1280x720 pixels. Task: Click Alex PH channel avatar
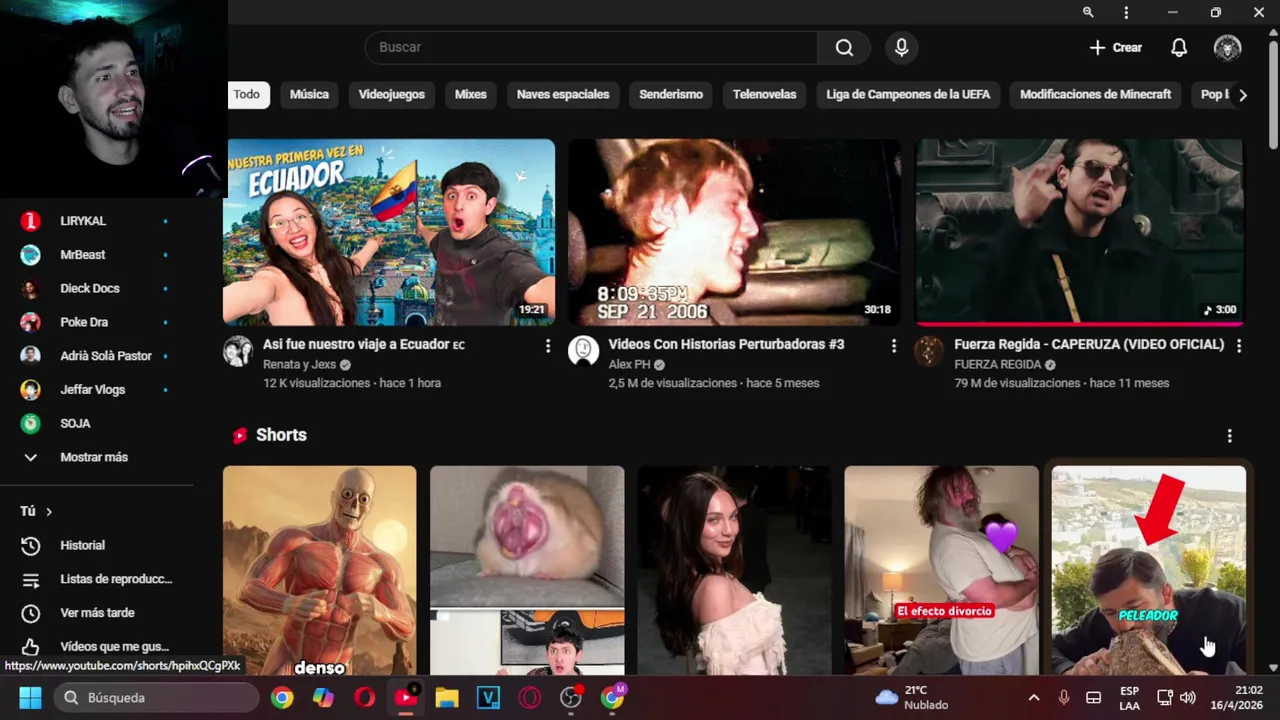click(x=584, y=351)
